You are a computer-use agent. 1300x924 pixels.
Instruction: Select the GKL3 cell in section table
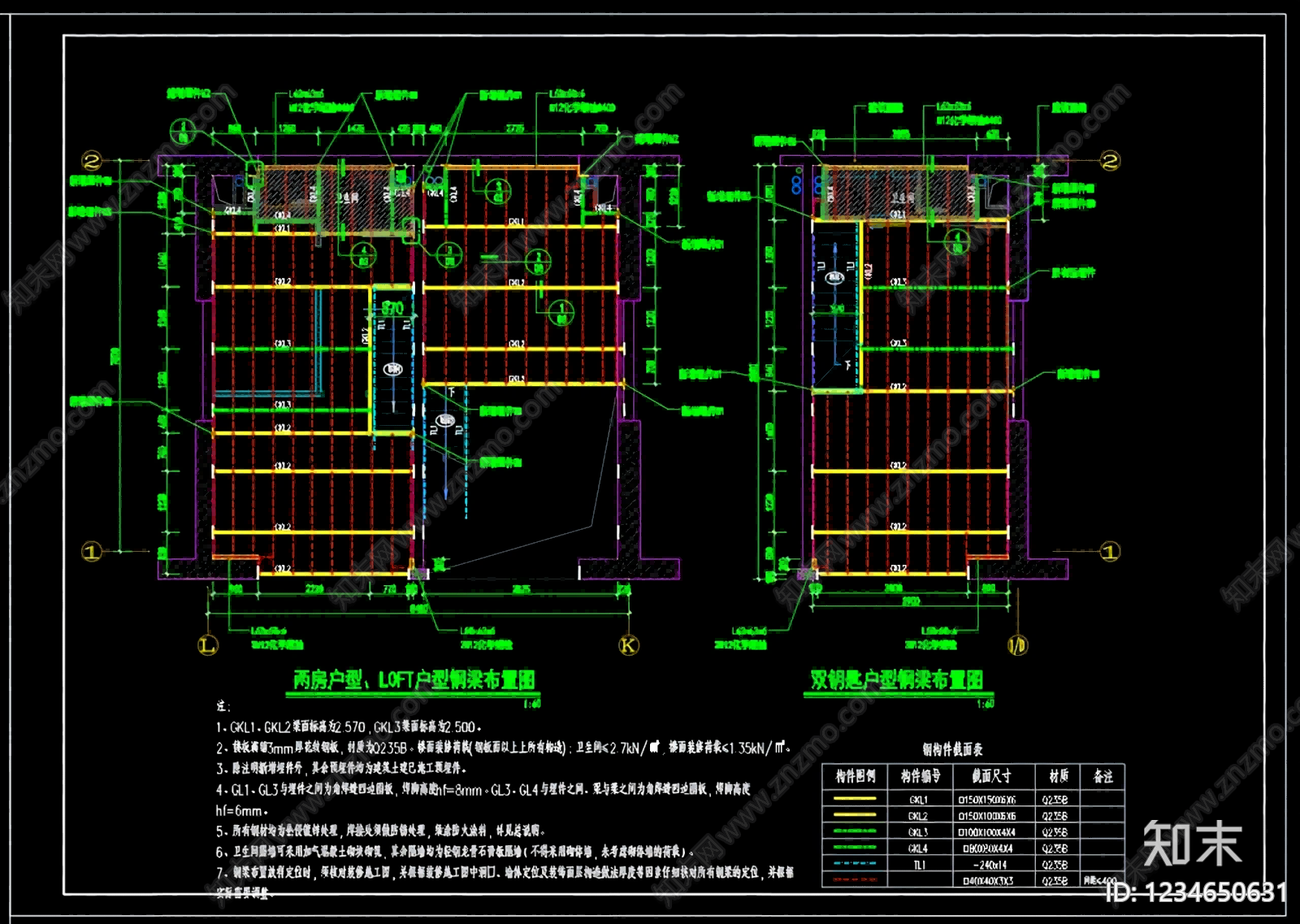(x=918, y=832)
